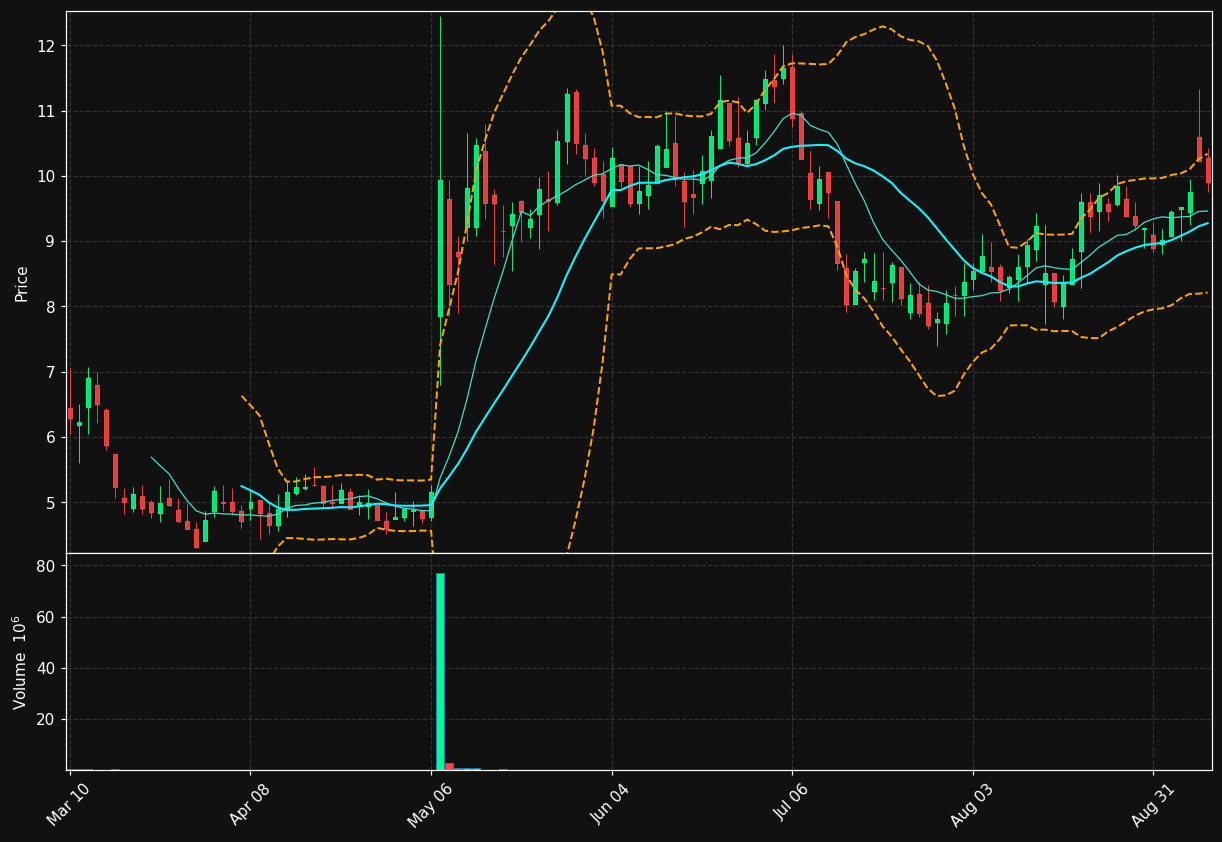Click the tall green volume bar
Screen dimensions: 1222x842
point(440,671)
